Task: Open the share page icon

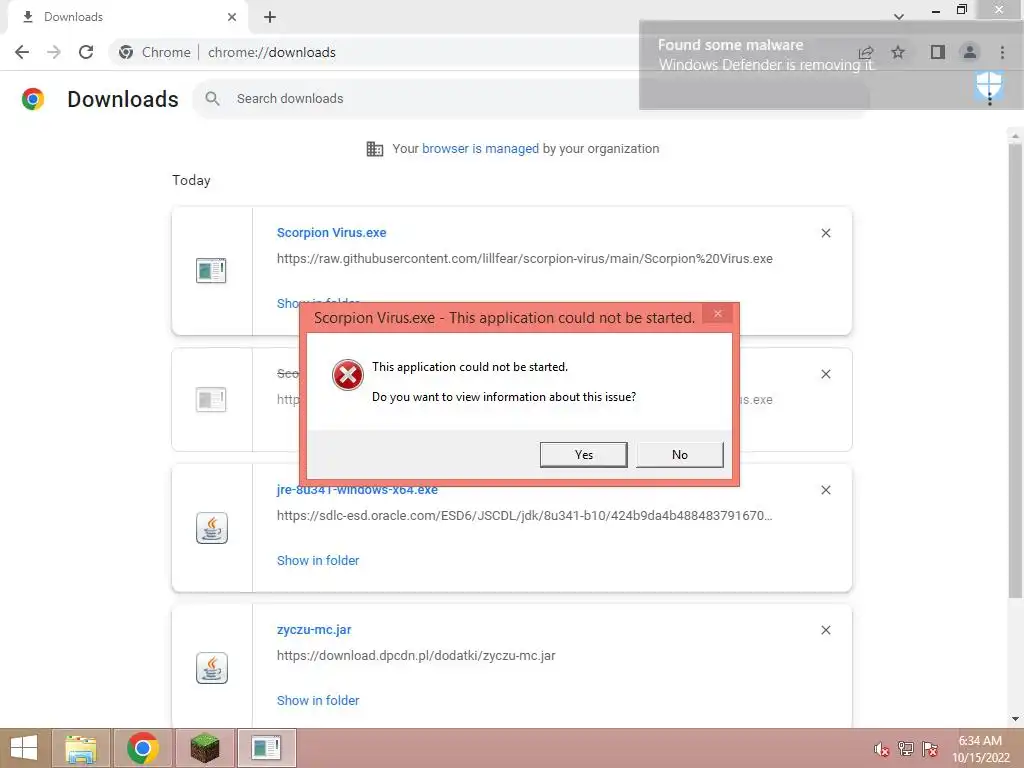Action: (866, 52)
